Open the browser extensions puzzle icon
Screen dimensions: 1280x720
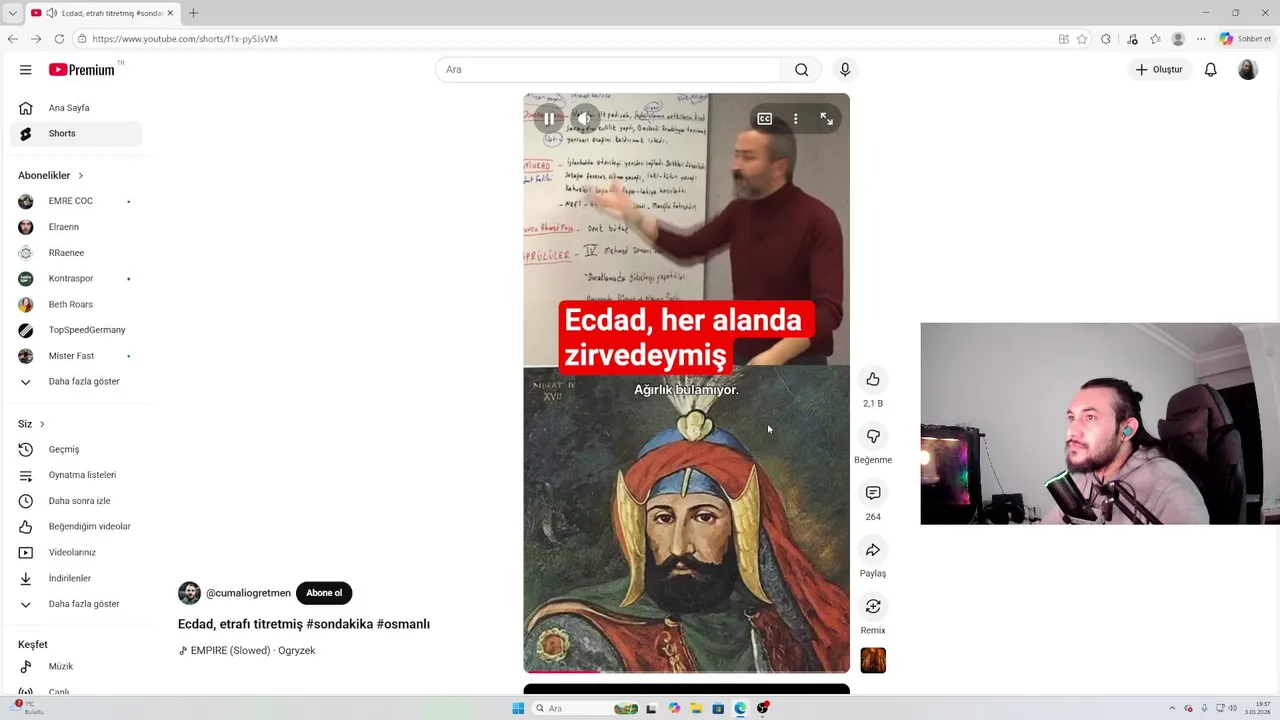pyautogui.click(x=1105, y=39)
